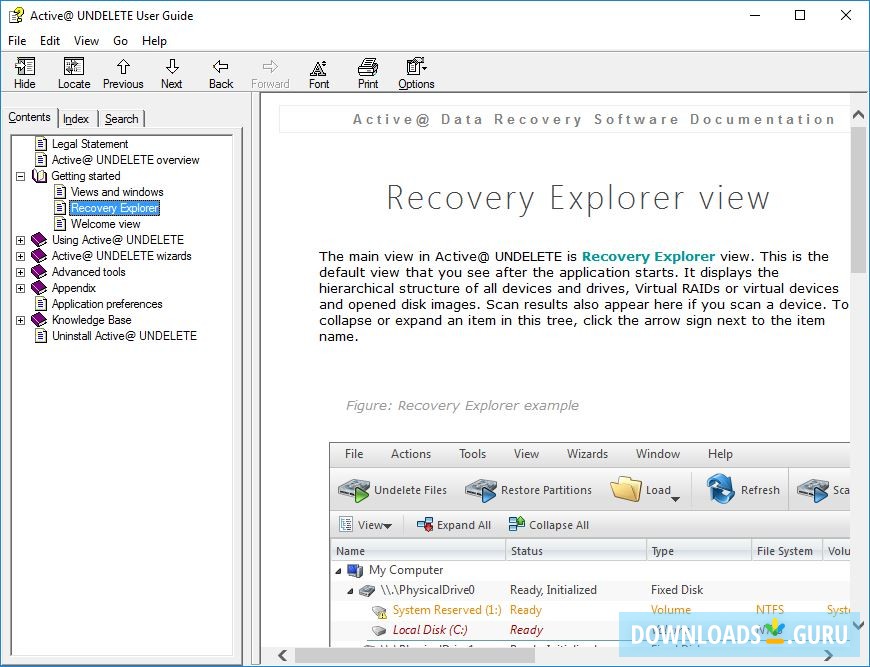Click the Back arrow button
Viewport: 870px width, 667px height.
click(221, 73)
